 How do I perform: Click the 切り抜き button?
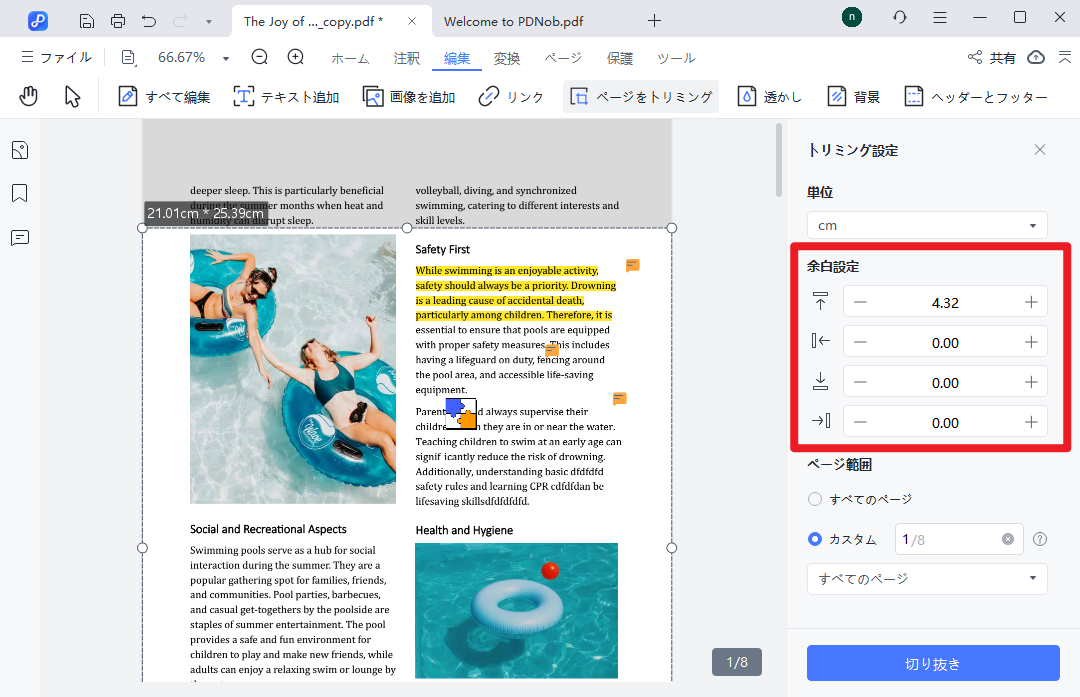pos(932,664)
